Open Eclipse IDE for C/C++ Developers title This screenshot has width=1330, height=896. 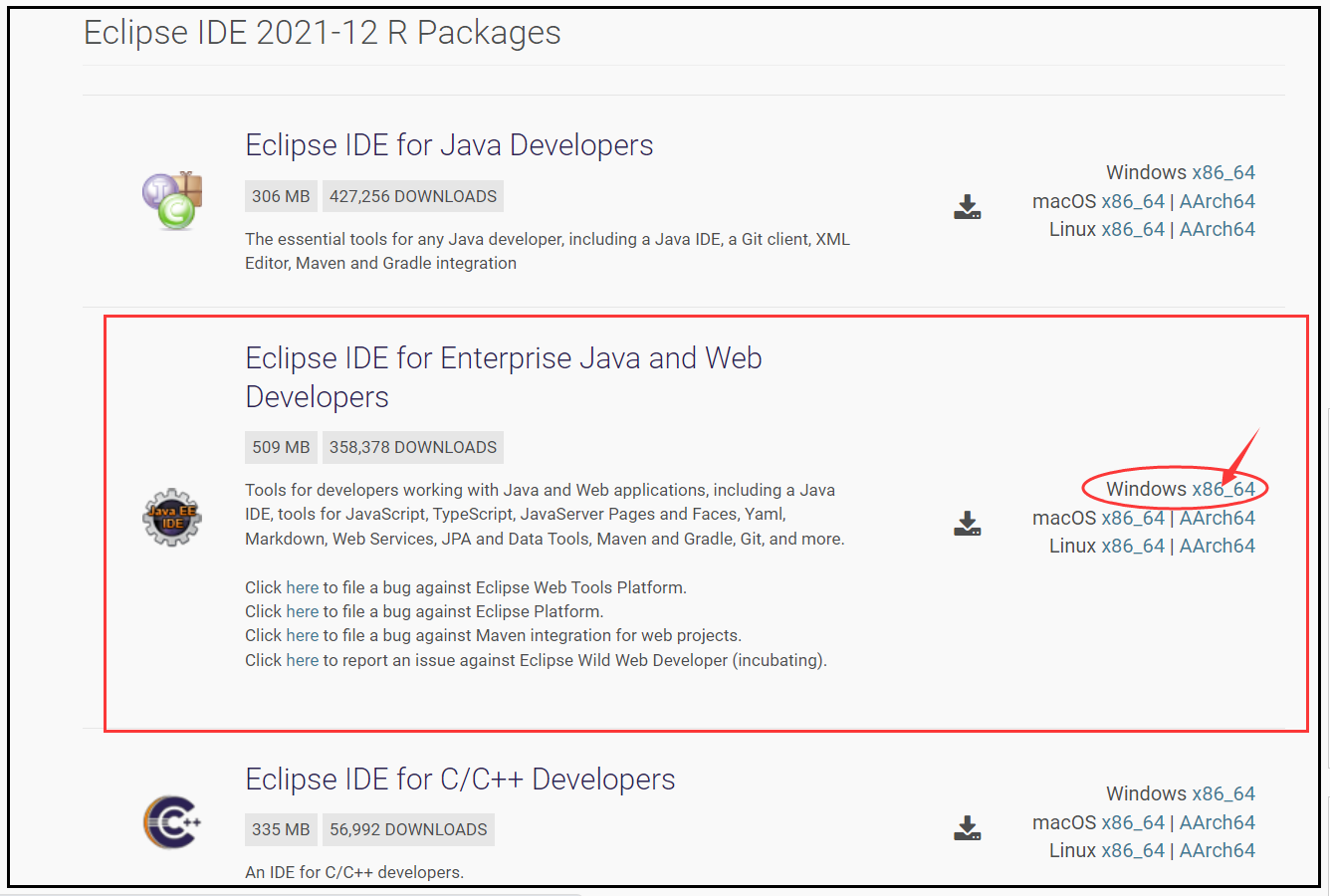[x=460, y=780]
